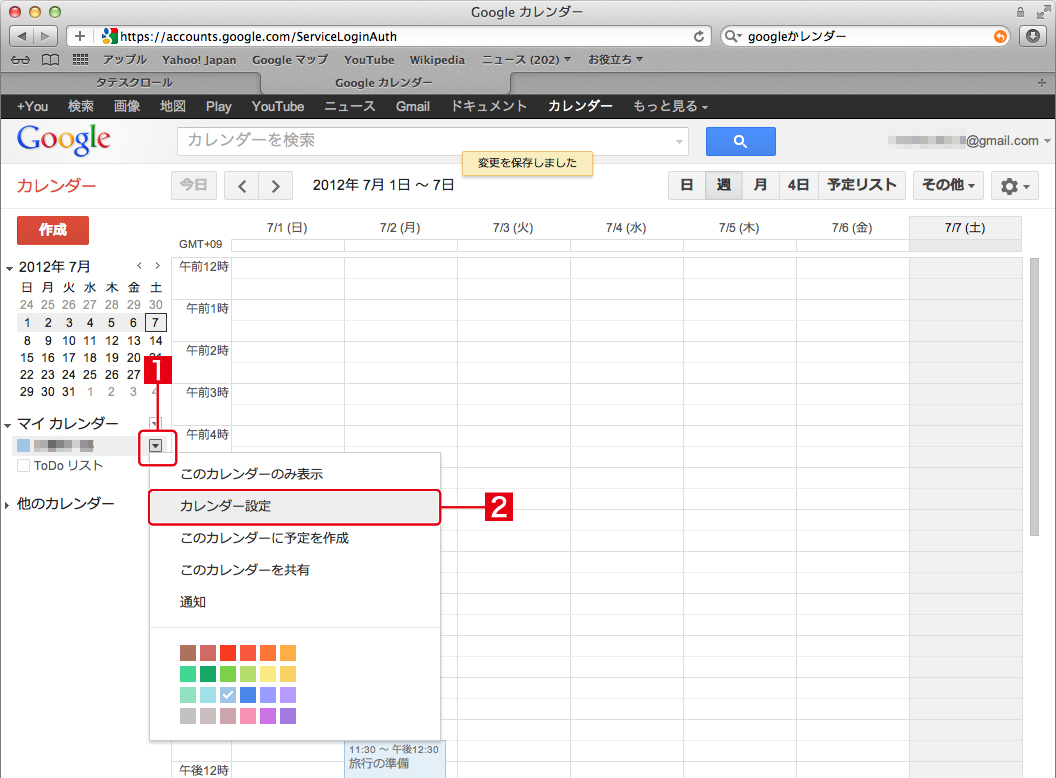Click the Google logo
The width and height of the screenshot is (1056, 778).
coord(63,139)
